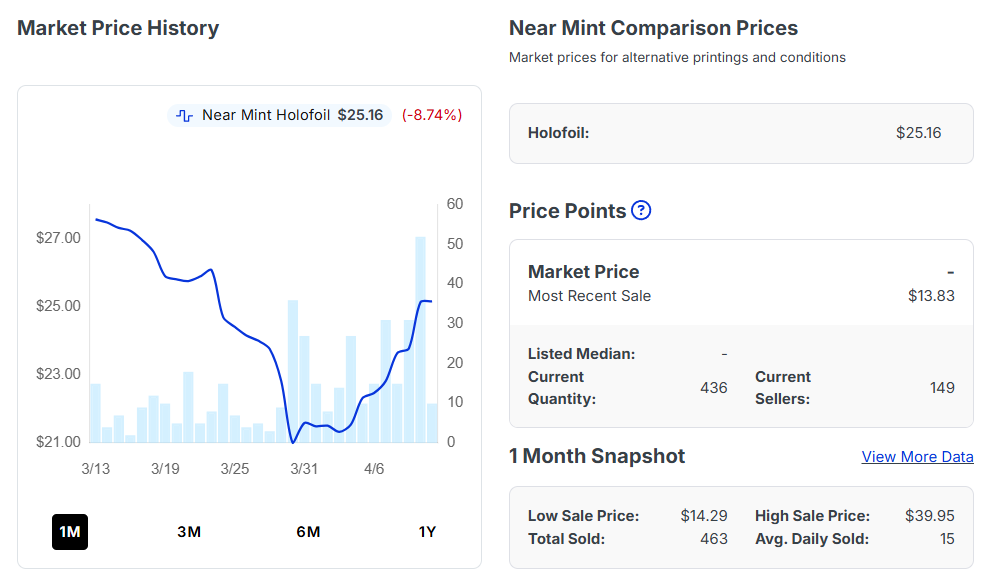Click the Market Price History heading
Screen dimensions: 1007x587
(118, 28)
